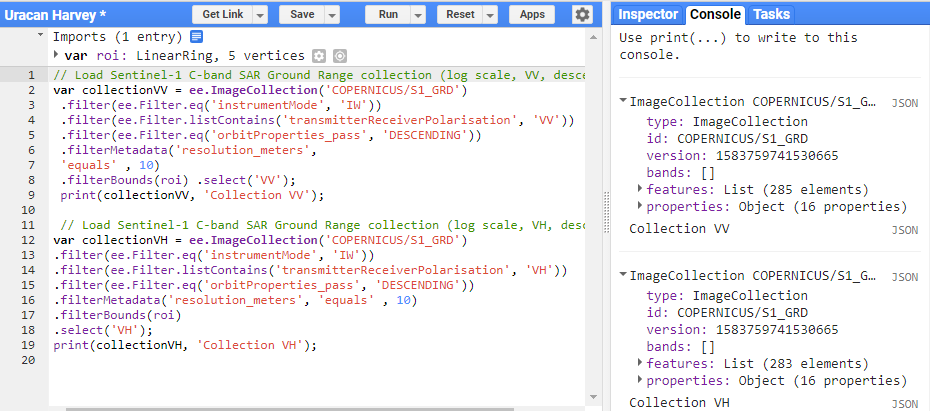Open the Reset dropdown arrow

tap(491, 15)
